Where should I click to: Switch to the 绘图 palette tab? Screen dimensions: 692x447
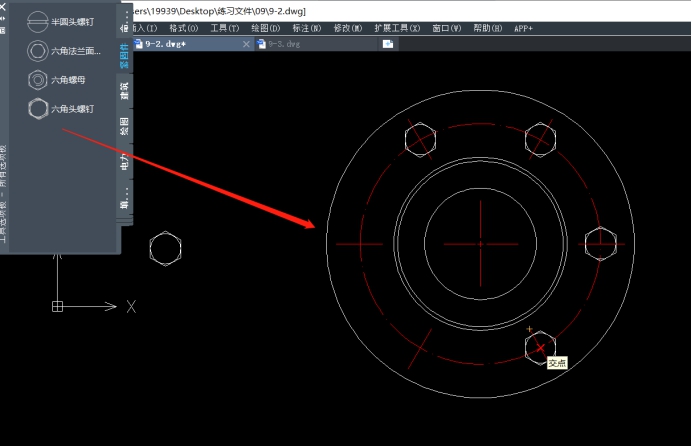125,126
